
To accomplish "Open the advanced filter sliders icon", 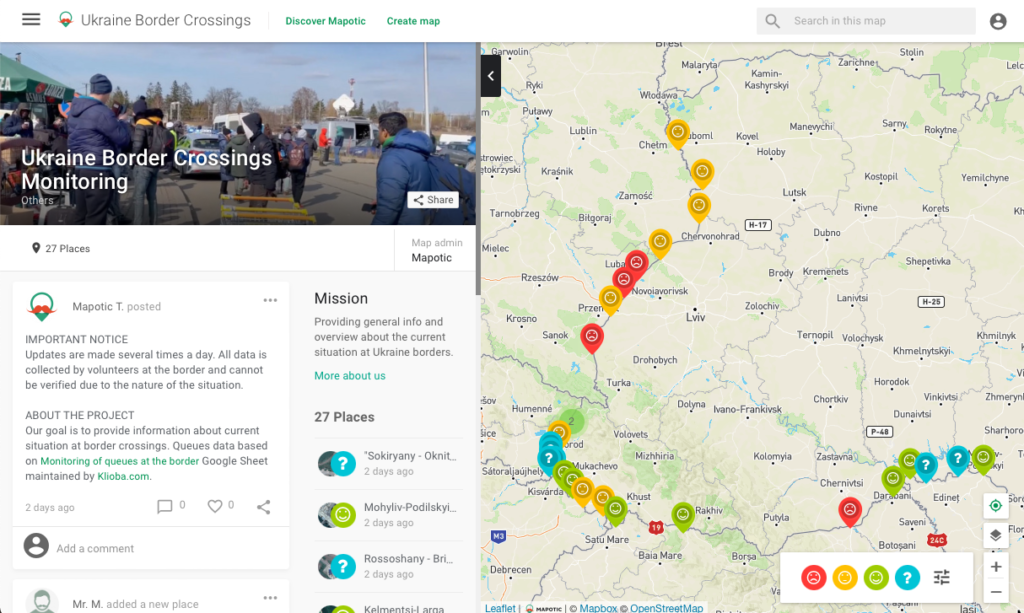I will coord(941,577).
